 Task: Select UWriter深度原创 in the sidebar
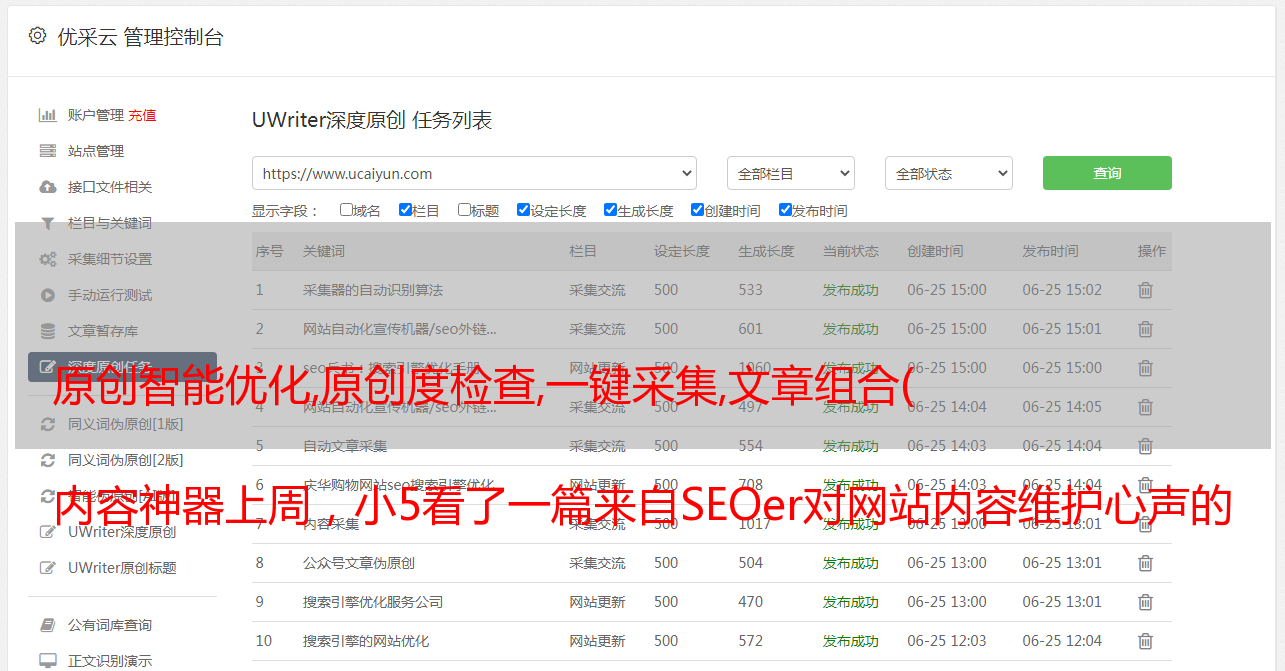(122, 532)
